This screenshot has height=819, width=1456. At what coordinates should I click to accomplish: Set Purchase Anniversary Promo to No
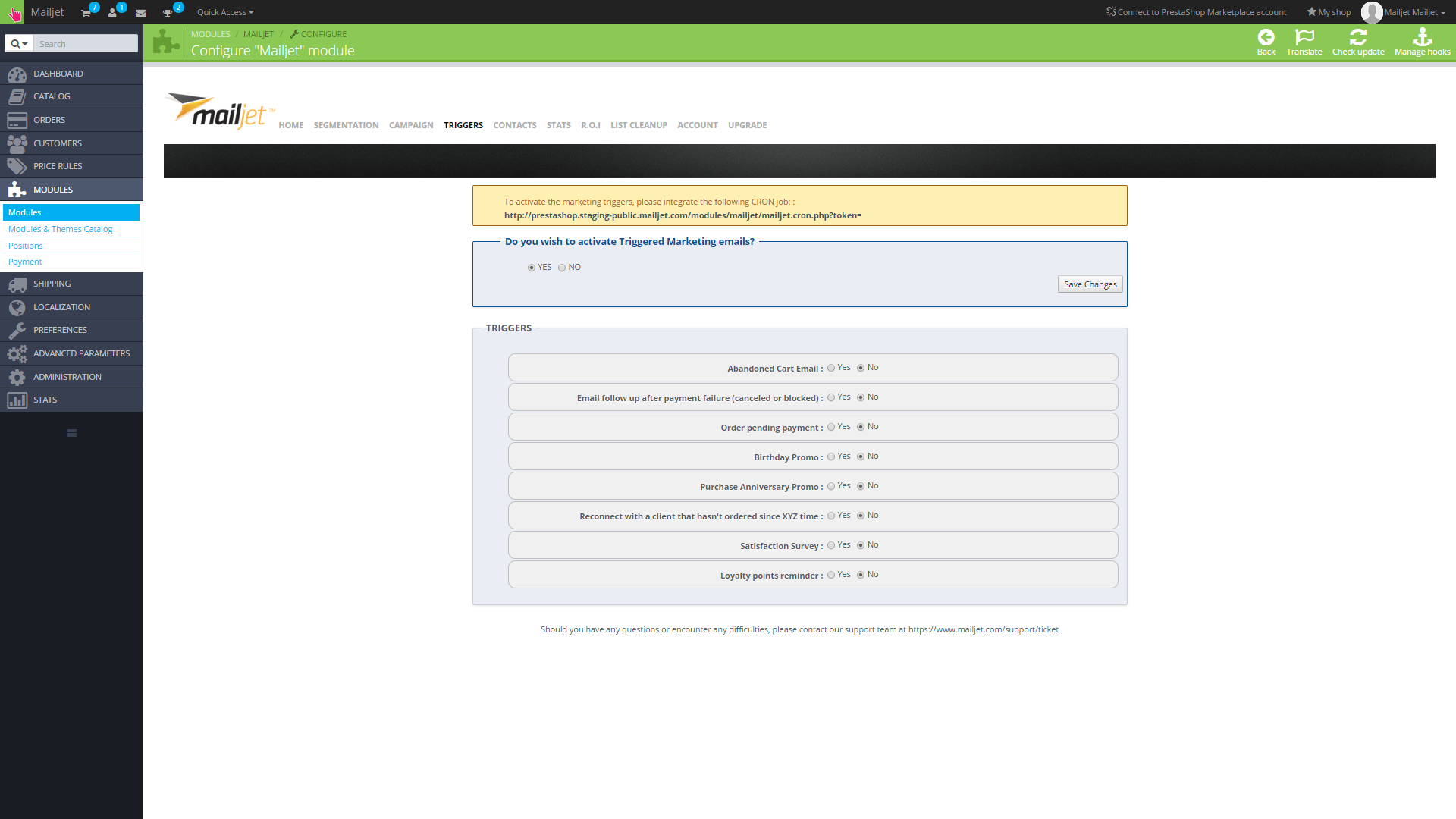pyautogui.click(x=861, y=486)
